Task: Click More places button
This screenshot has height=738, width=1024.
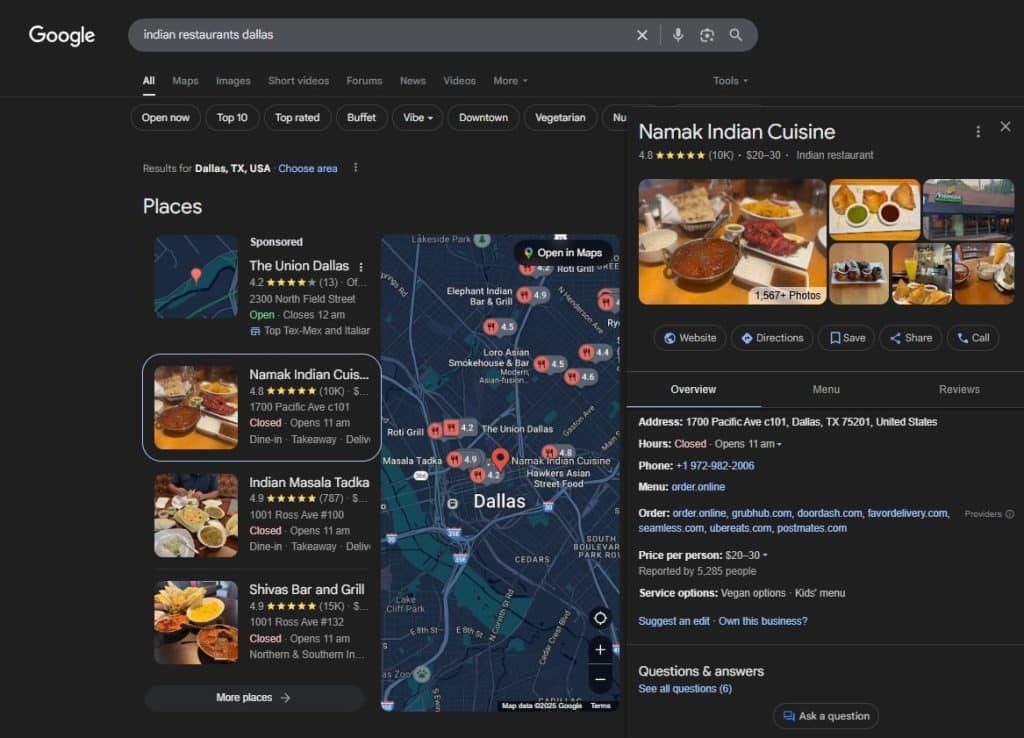Action: (x=254, y=698)
